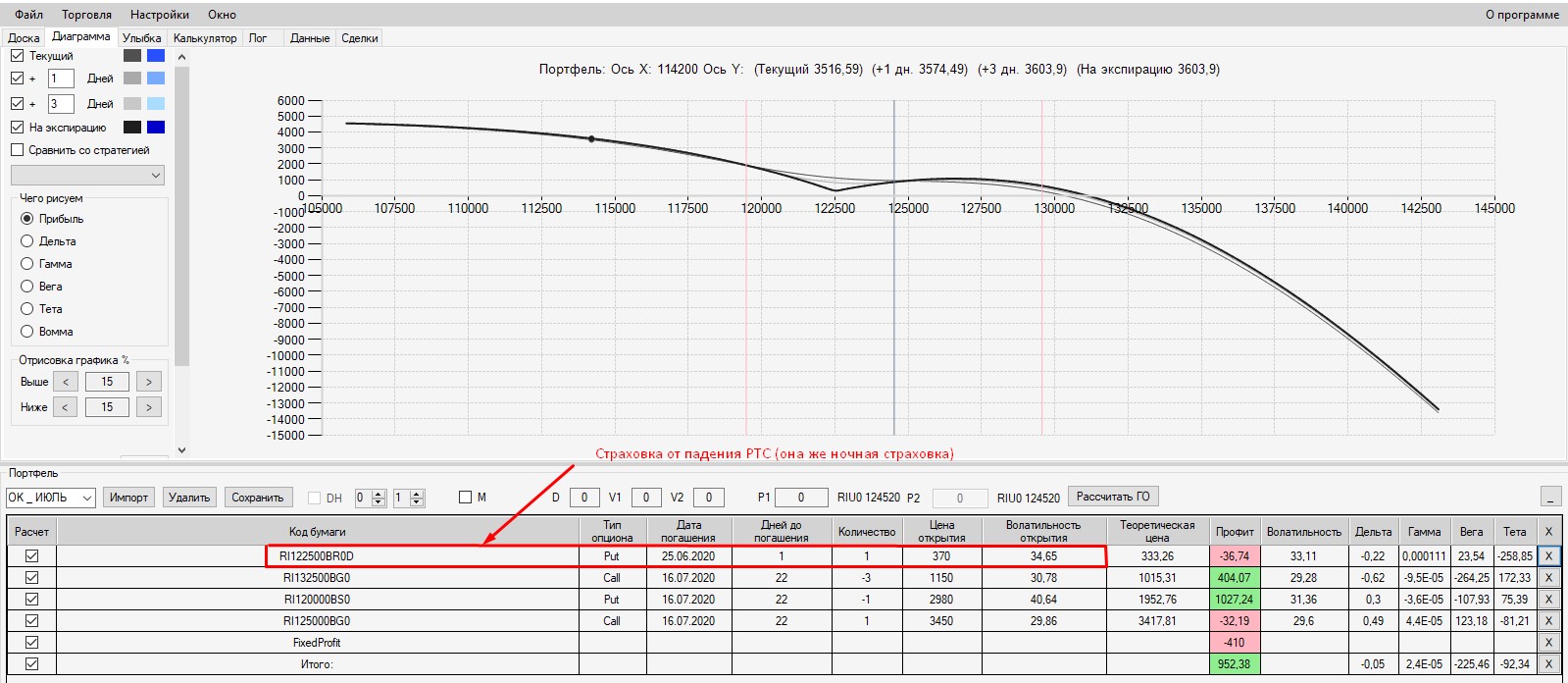The image size is (1568, 683).
Task: Uncheck Расчет for RI132500BG0 row
Action: 31,578
